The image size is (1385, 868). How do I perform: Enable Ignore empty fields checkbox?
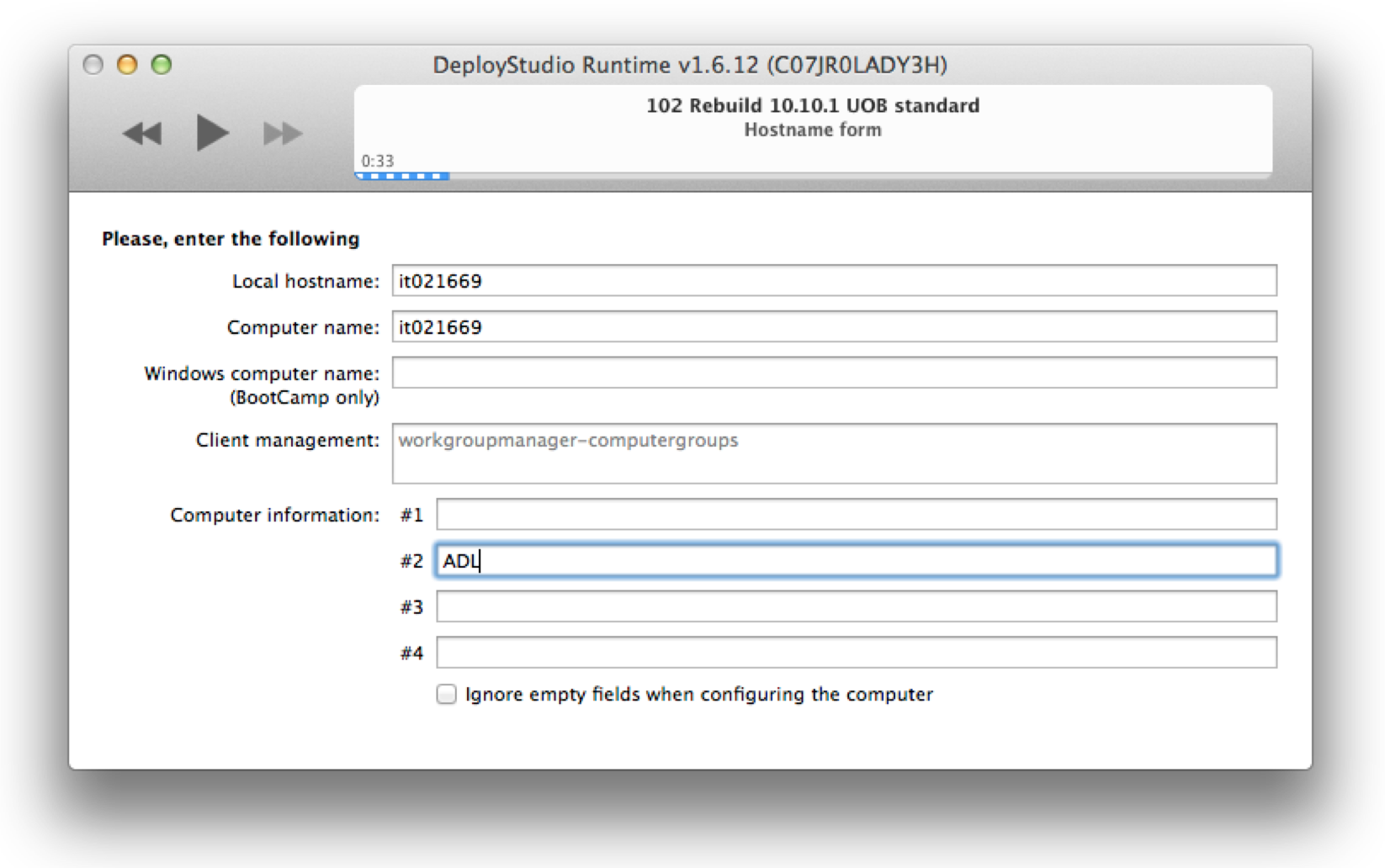click(446, 694)
